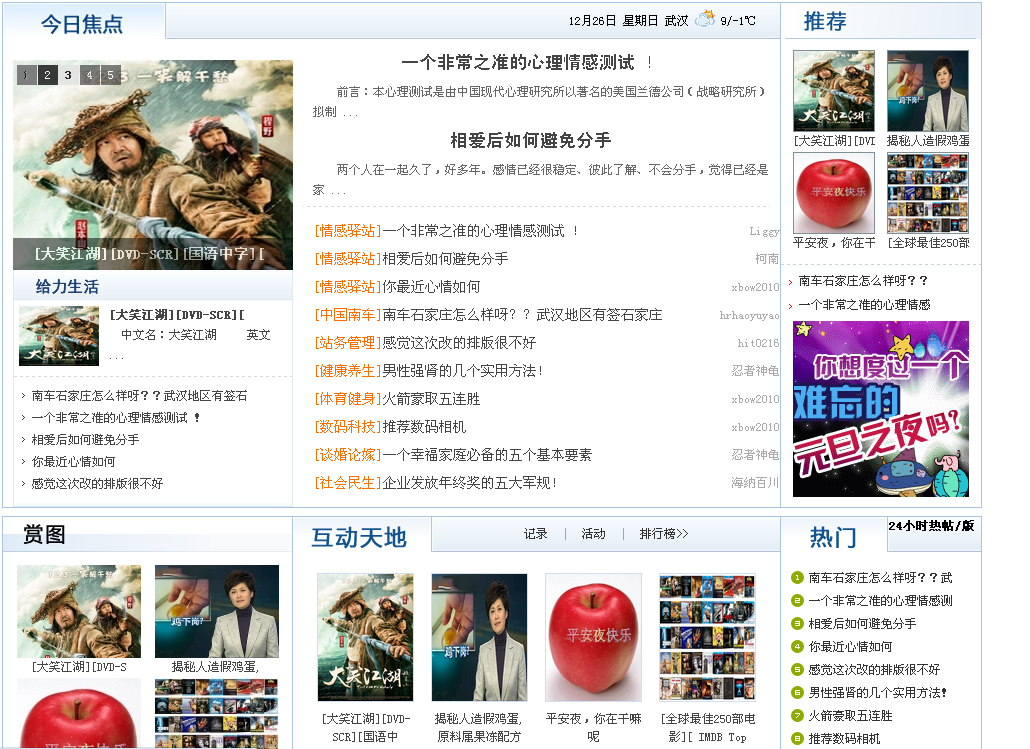The height and width of the screenshot is (749, 1030).
Task: Open post 火箭豪取五连胜 in center list
Action: 431,399
